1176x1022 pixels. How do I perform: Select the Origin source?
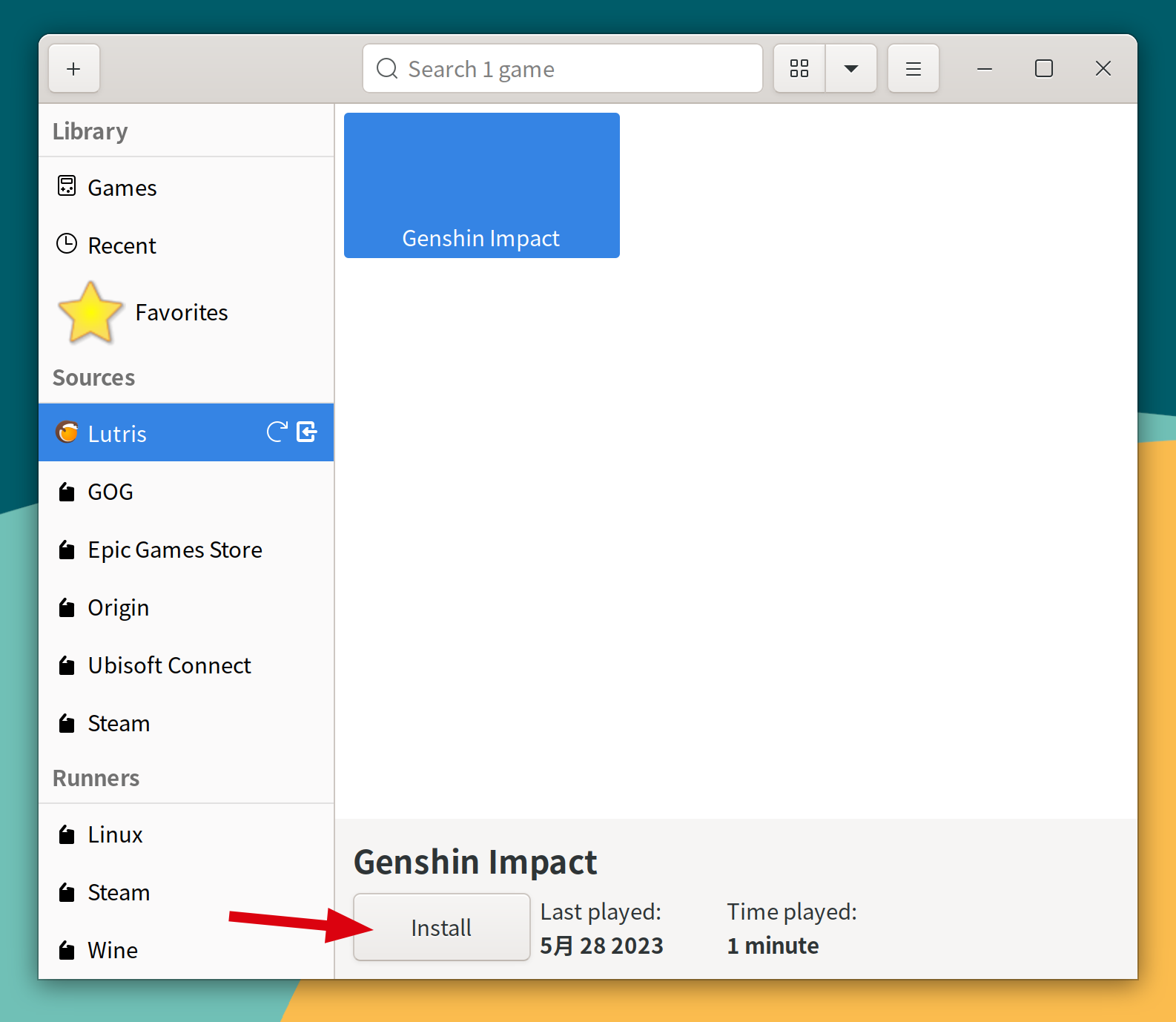click(x=186, y=607)
